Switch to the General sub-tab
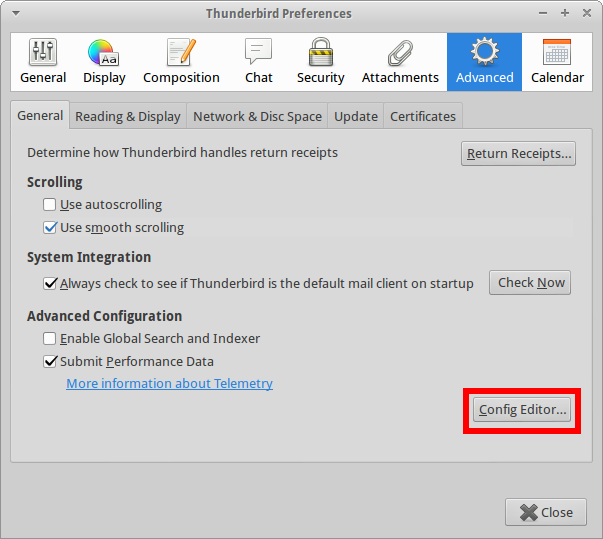This screenshot has width=603, height=539. pos(40,115)
